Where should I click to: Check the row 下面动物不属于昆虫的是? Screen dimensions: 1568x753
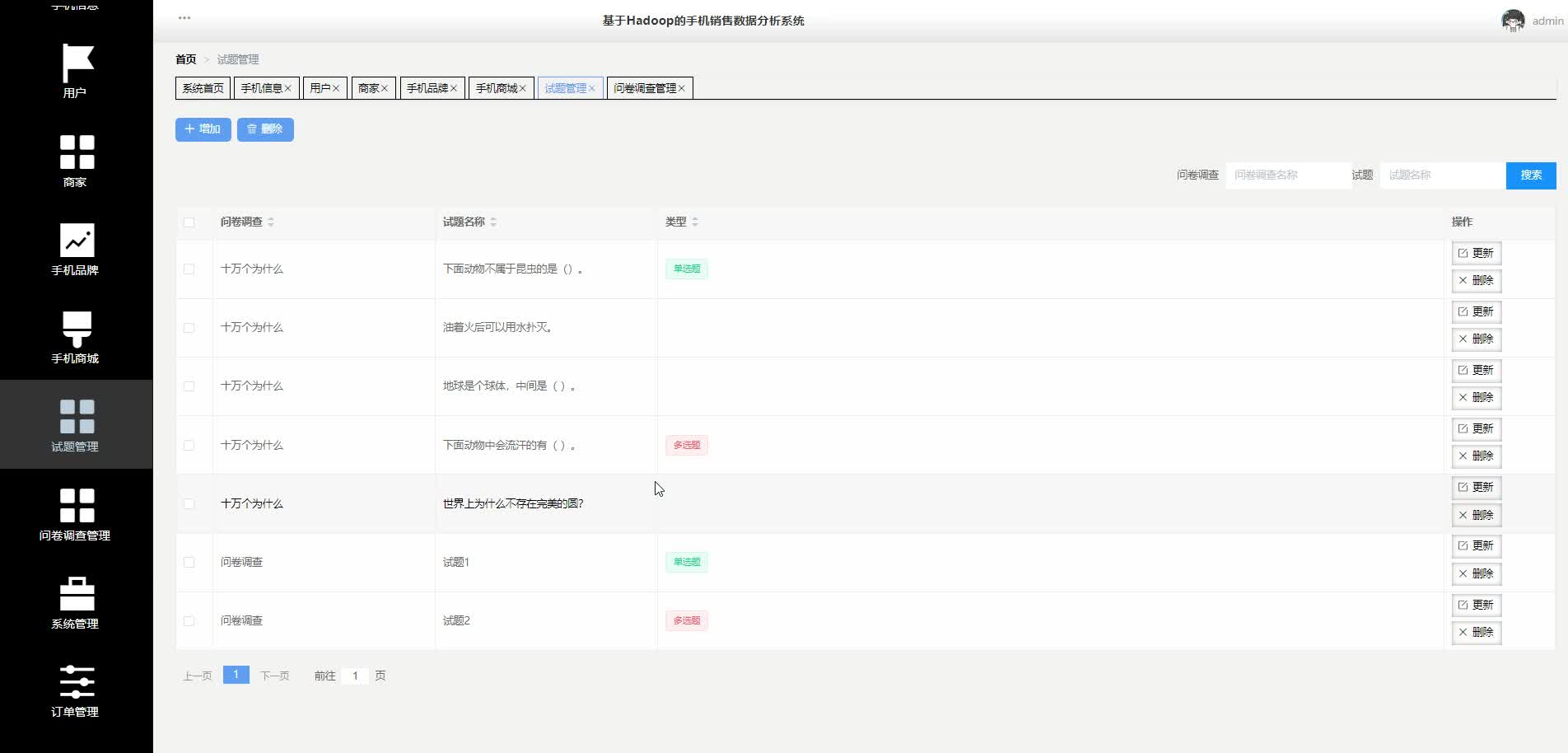coord(189,269)
